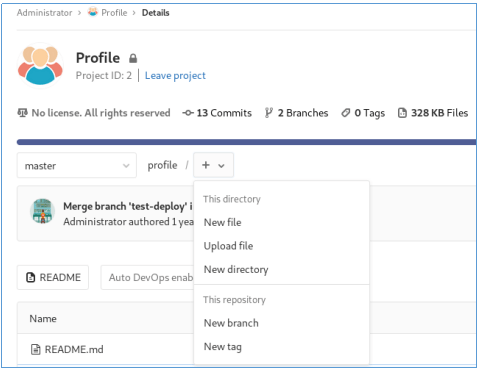Click the README.md file icon

click(x=36, y=349)
